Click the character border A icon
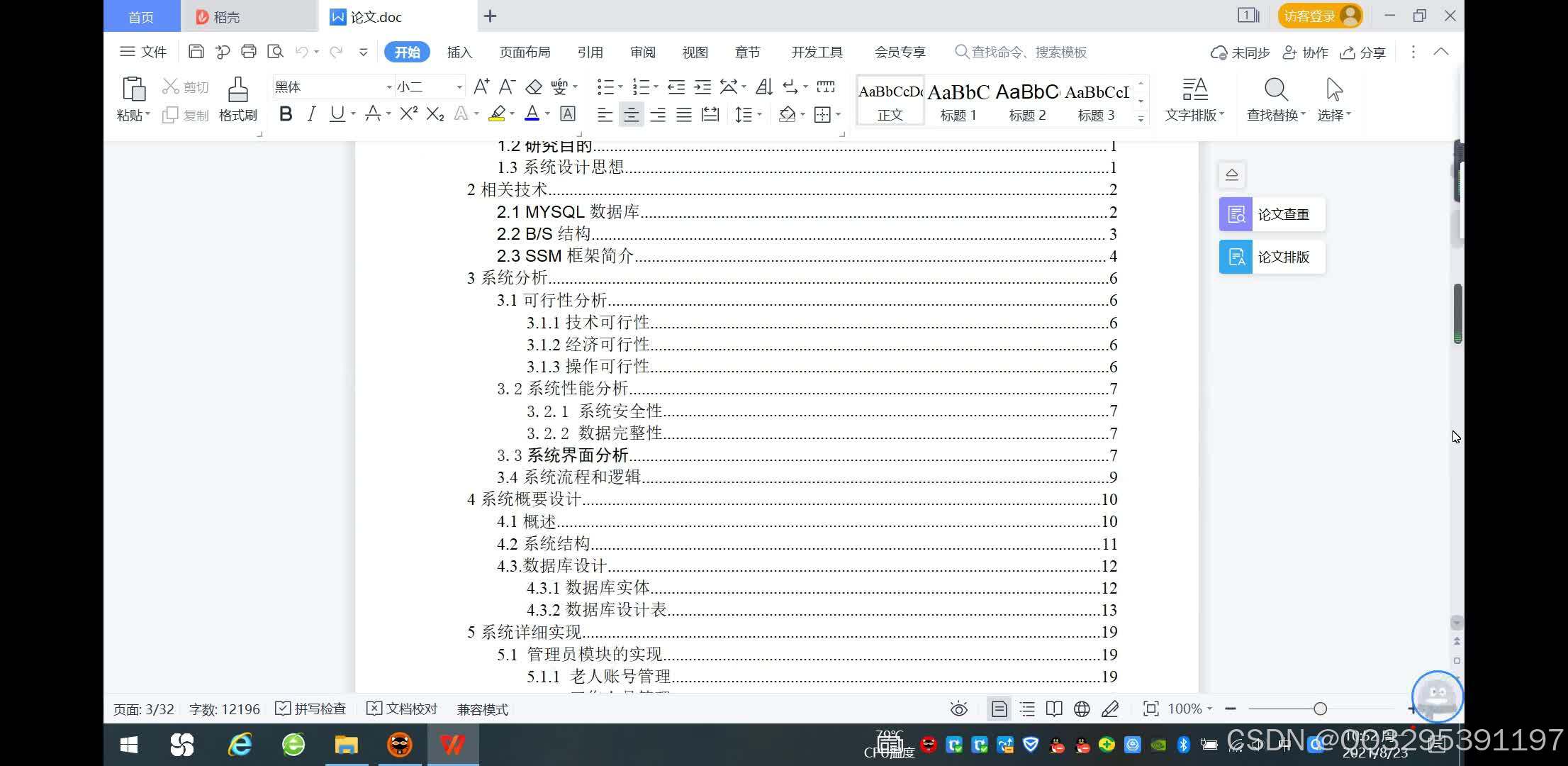Screen dimensions: 1568x766 pos(568,113)
